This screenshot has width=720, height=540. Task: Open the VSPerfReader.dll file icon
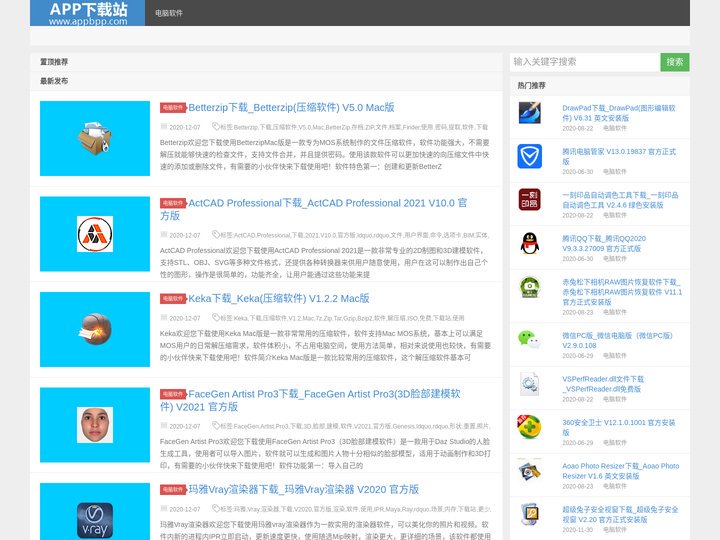point(529,383)
